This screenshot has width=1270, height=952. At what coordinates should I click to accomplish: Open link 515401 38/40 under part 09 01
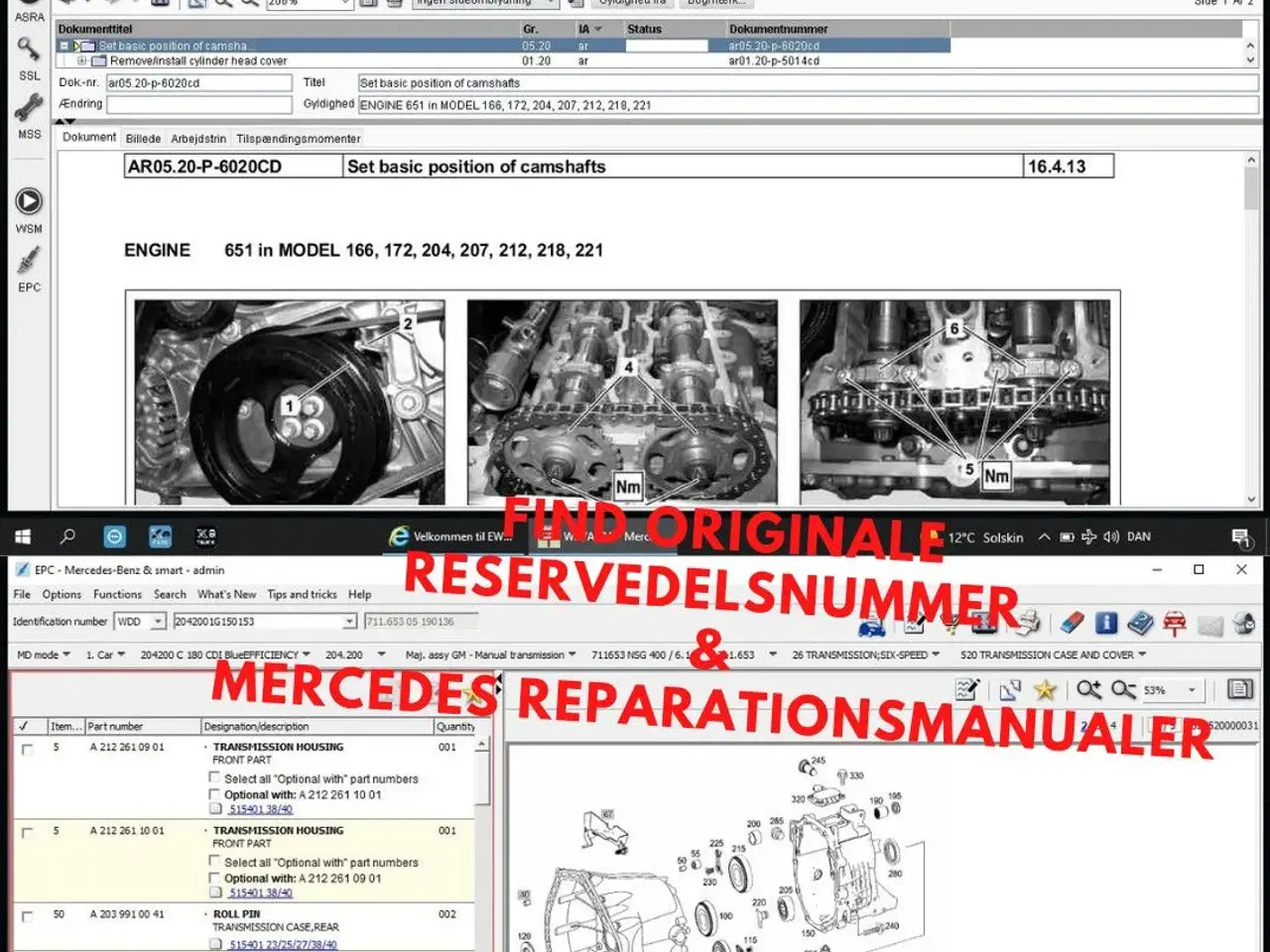pyautogui.click(x=261, y=809)
